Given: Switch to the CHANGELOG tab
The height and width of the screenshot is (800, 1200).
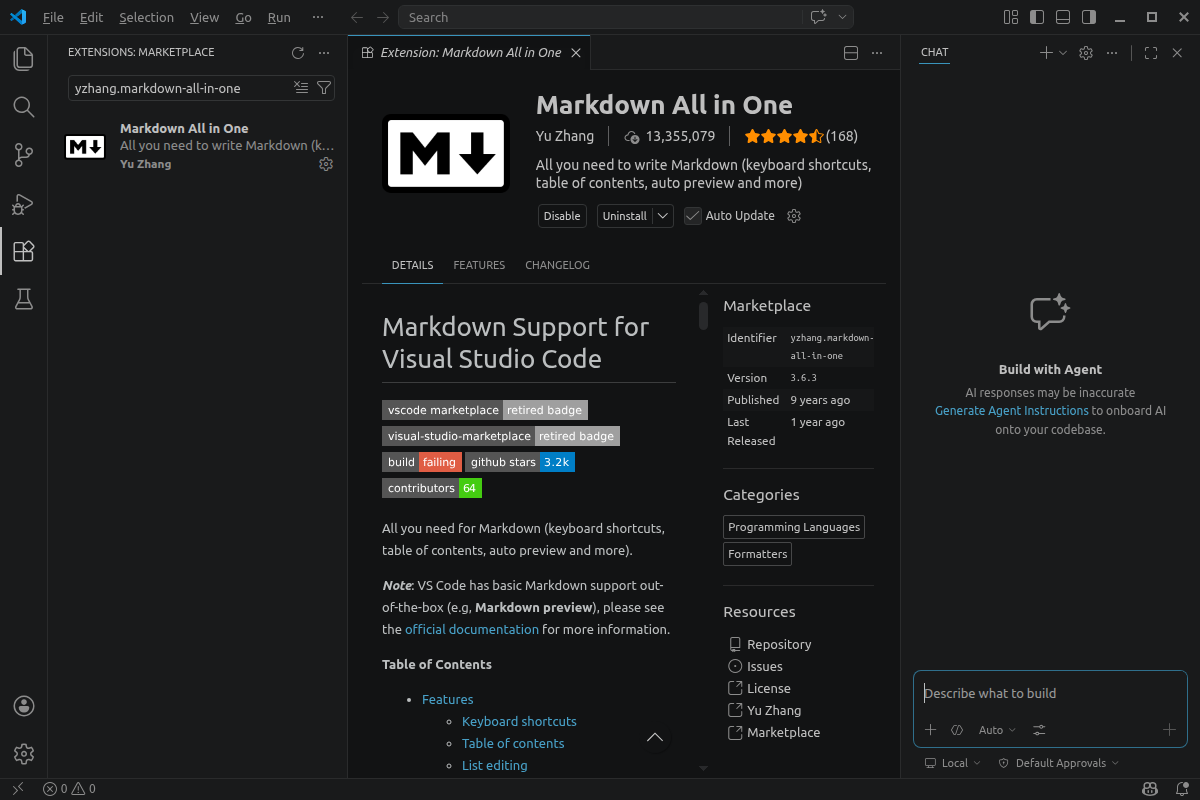Looking at the screenshot, I should 557,265.
